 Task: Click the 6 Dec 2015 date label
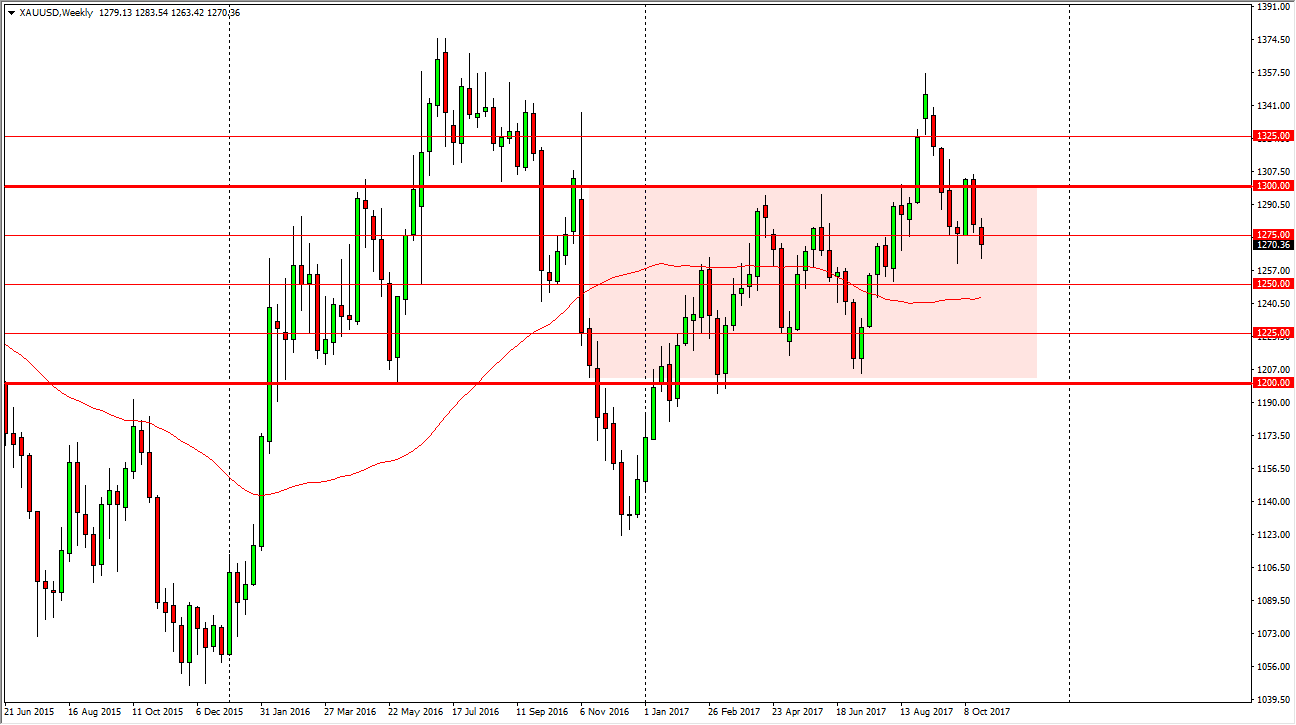click(x=218, y=713)
